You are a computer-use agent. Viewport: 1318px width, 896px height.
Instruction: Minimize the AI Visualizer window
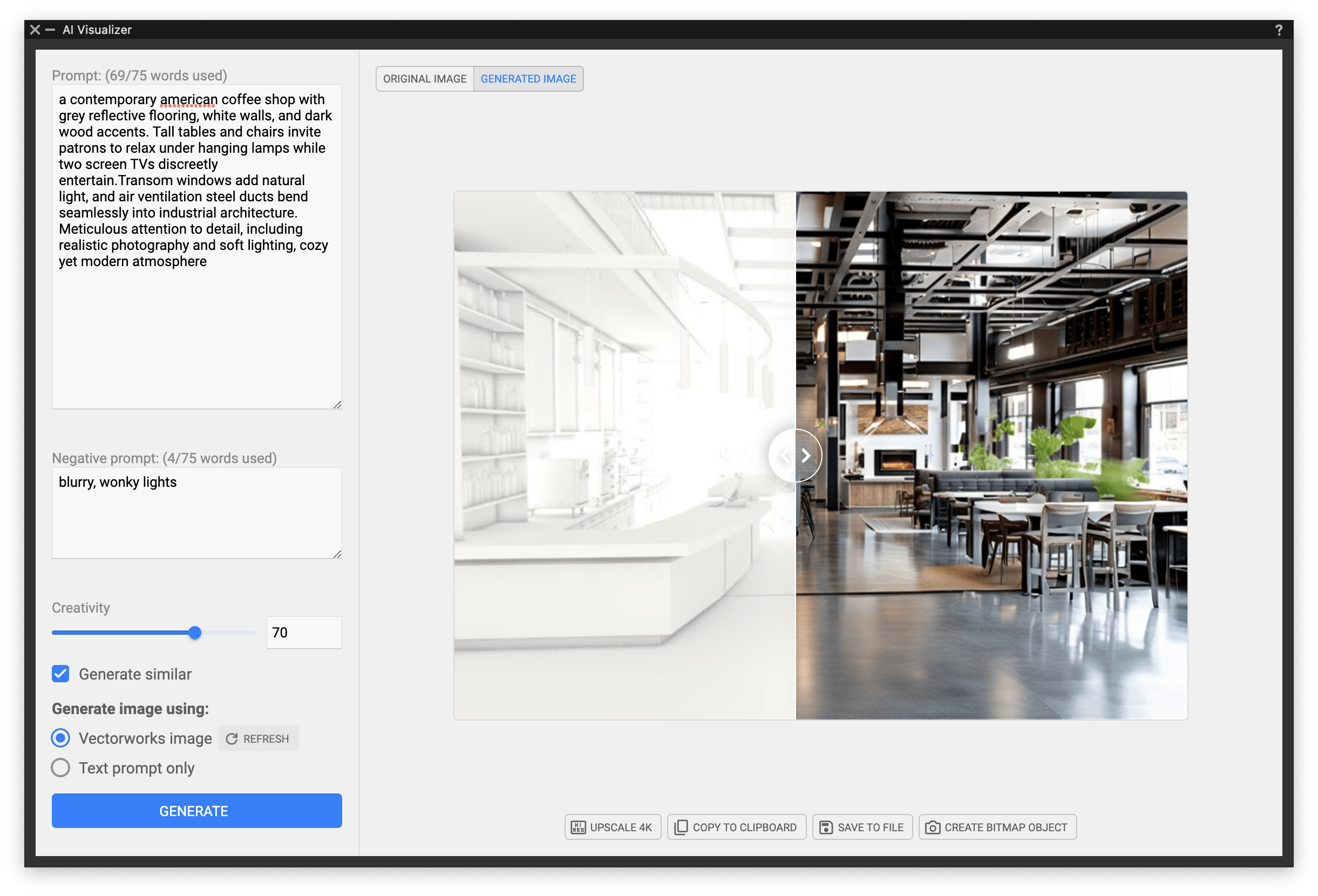pyautogui.click(x=51, y=30)
